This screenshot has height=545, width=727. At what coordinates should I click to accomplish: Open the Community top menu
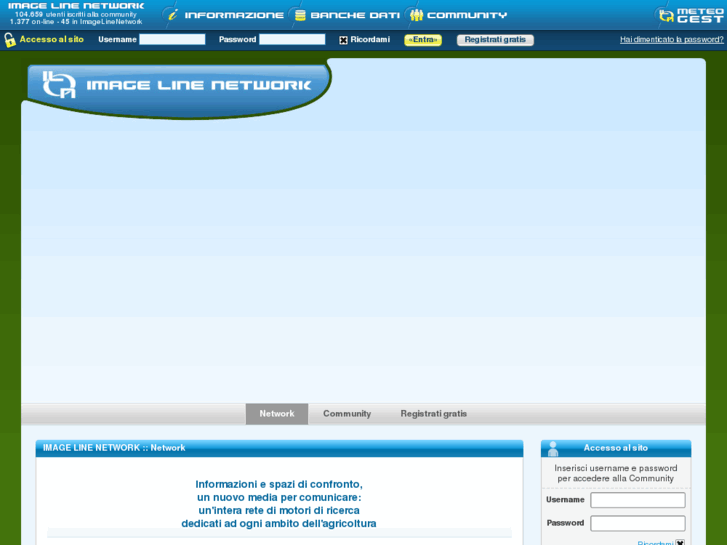tap(467, 15)
